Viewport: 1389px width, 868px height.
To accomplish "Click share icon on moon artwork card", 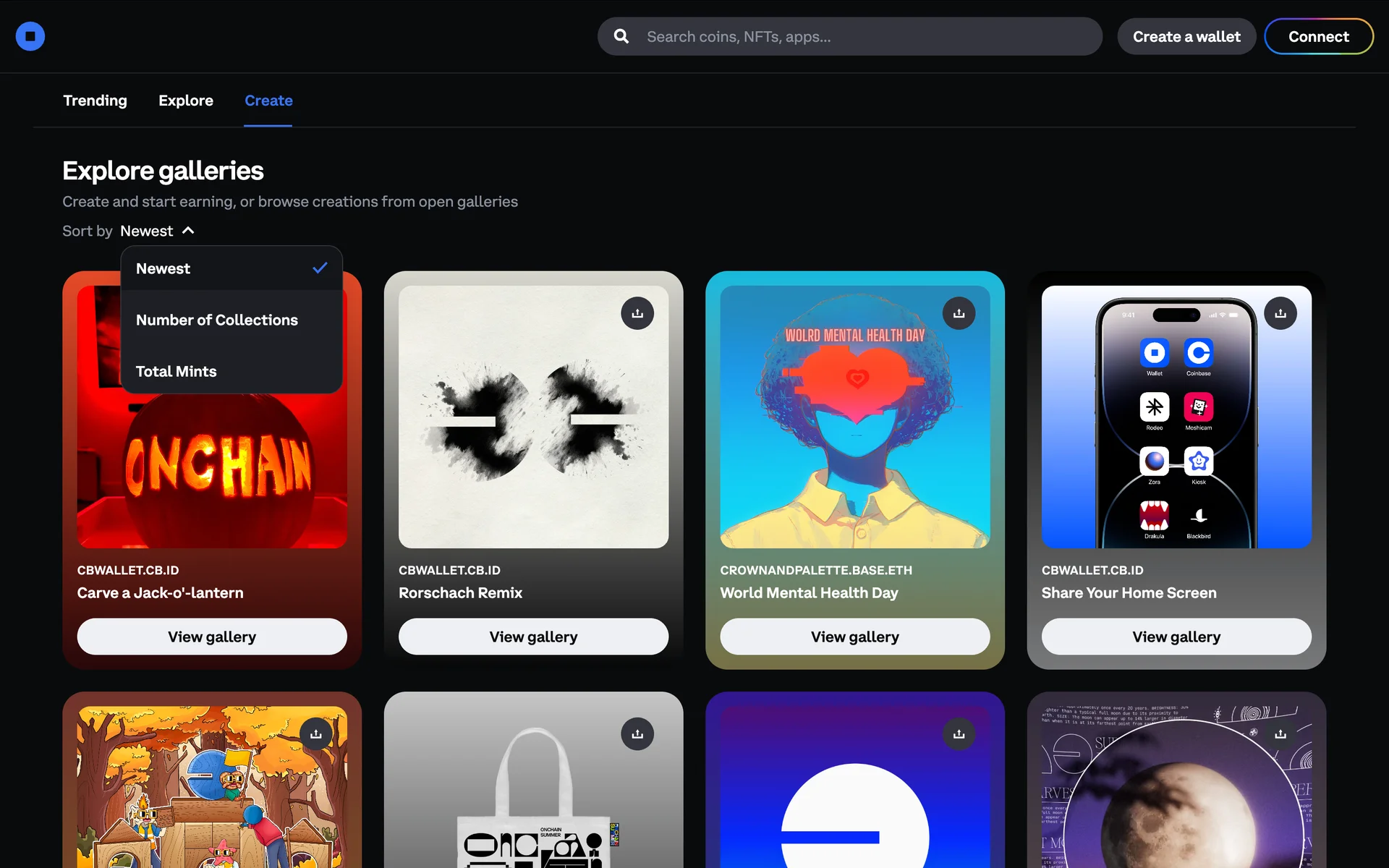I will [x=1280, y=734].
